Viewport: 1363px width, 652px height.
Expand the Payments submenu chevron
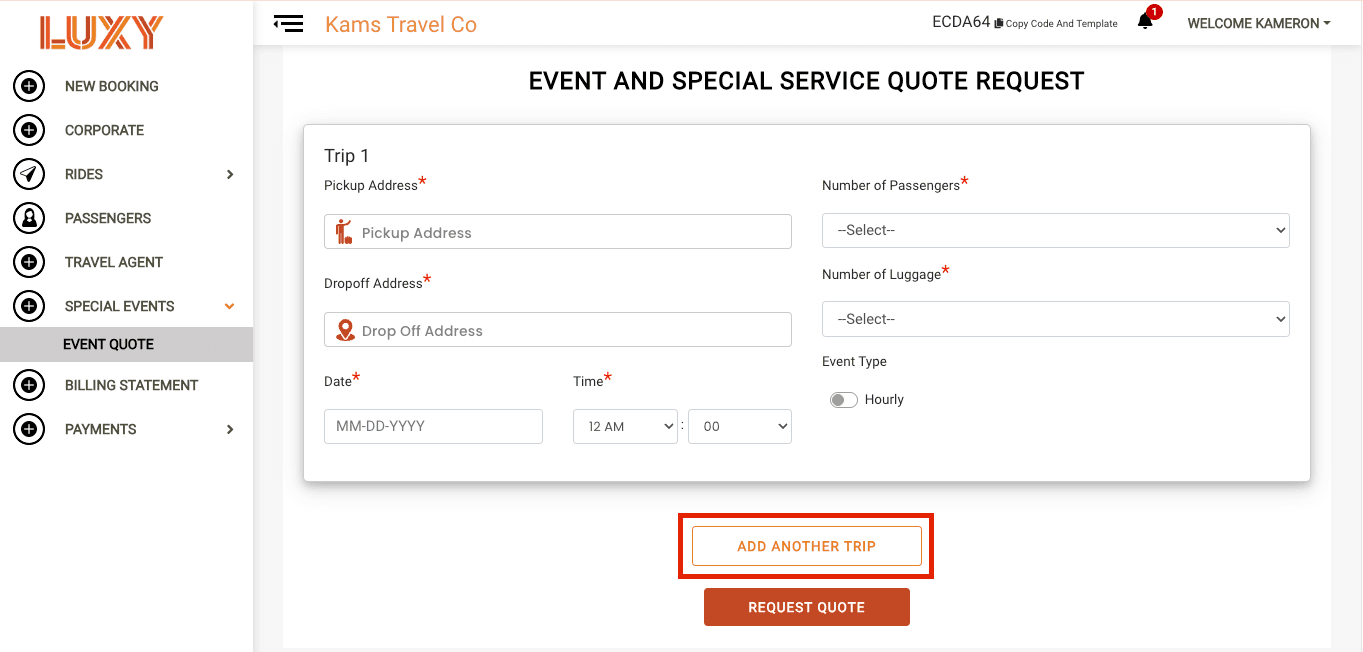coord(230,429)
